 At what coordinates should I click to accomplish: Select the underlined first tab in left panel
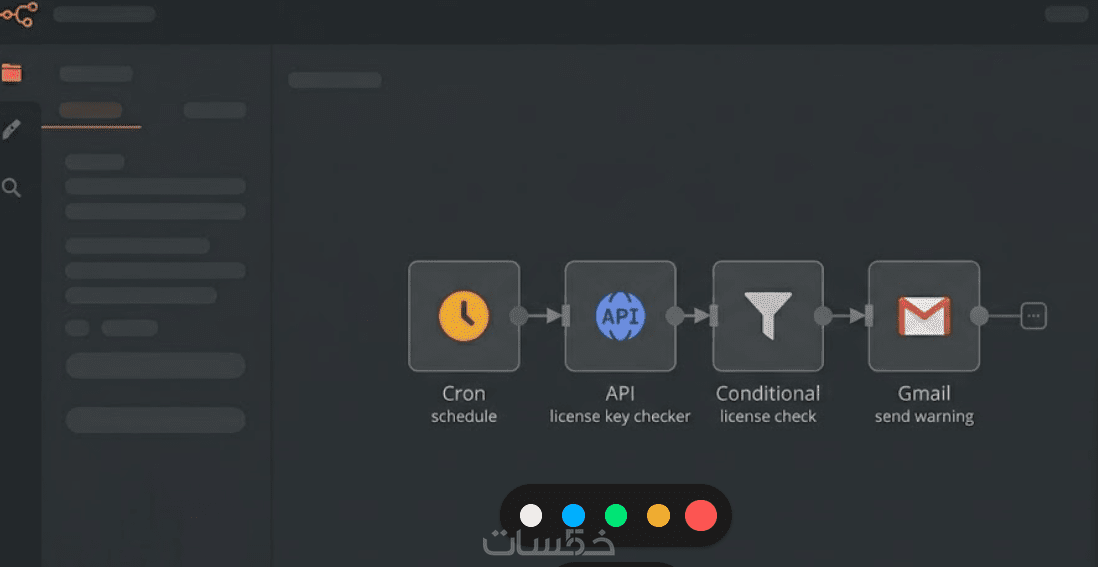click(x=90, y=110)
